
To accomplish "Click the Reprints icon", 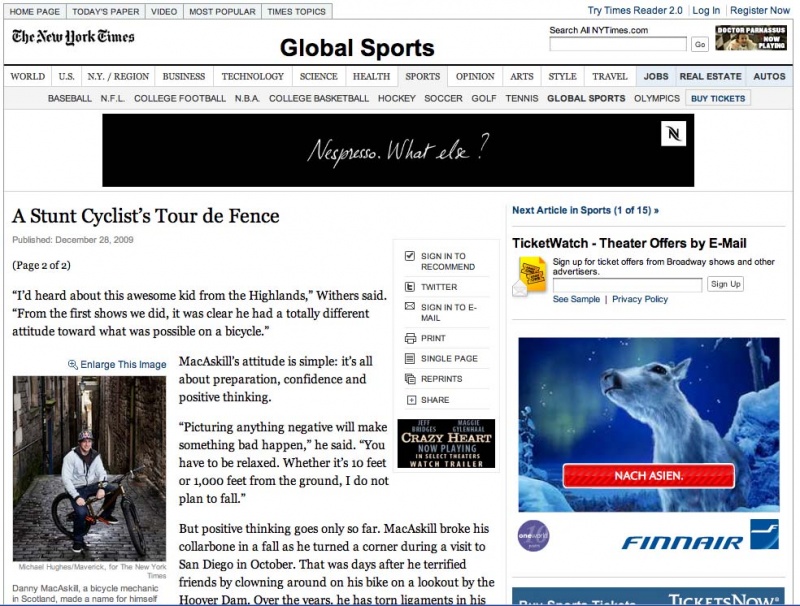I will (x=410, y=379).
